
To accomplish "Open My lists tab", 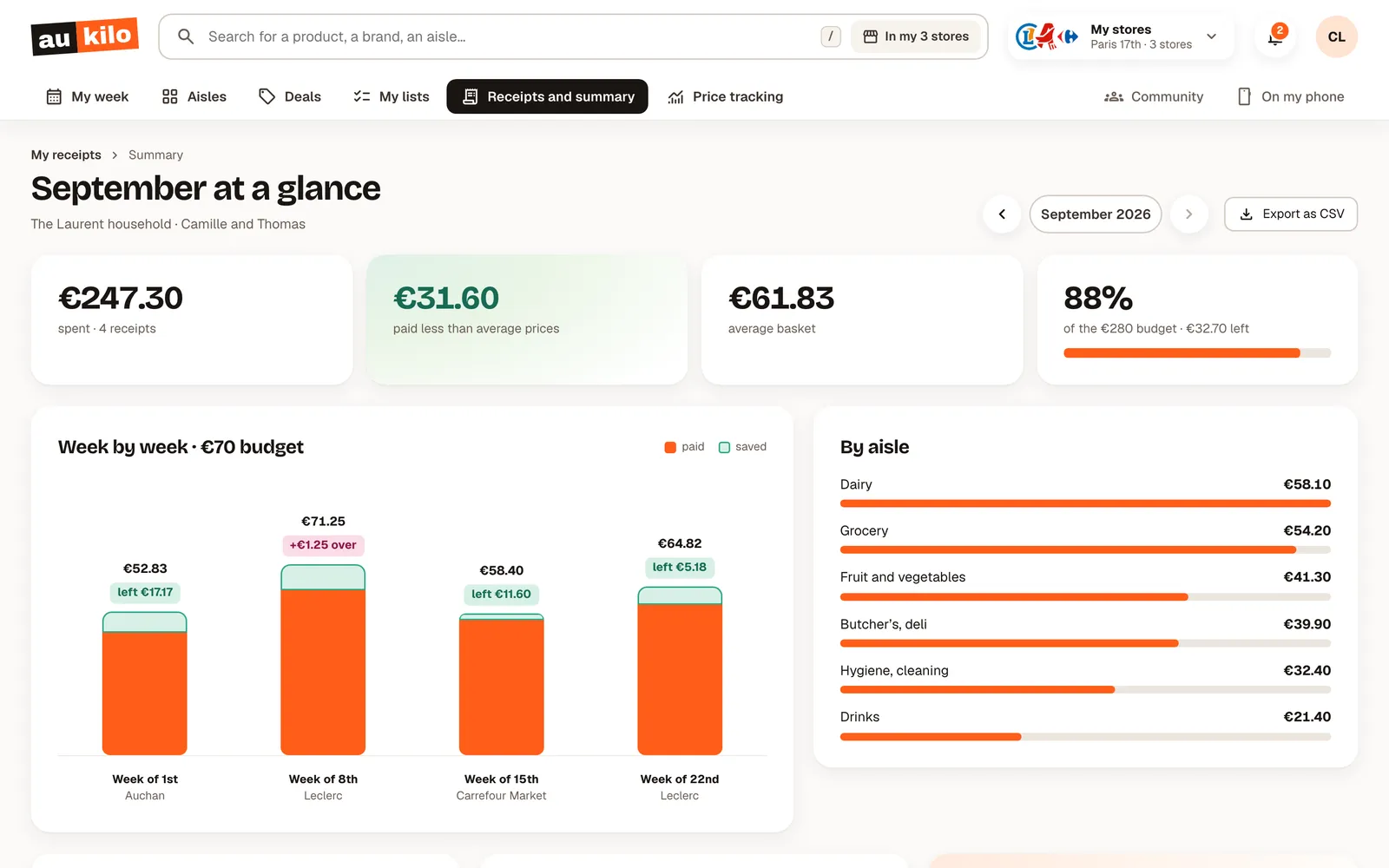I will 391,96.
